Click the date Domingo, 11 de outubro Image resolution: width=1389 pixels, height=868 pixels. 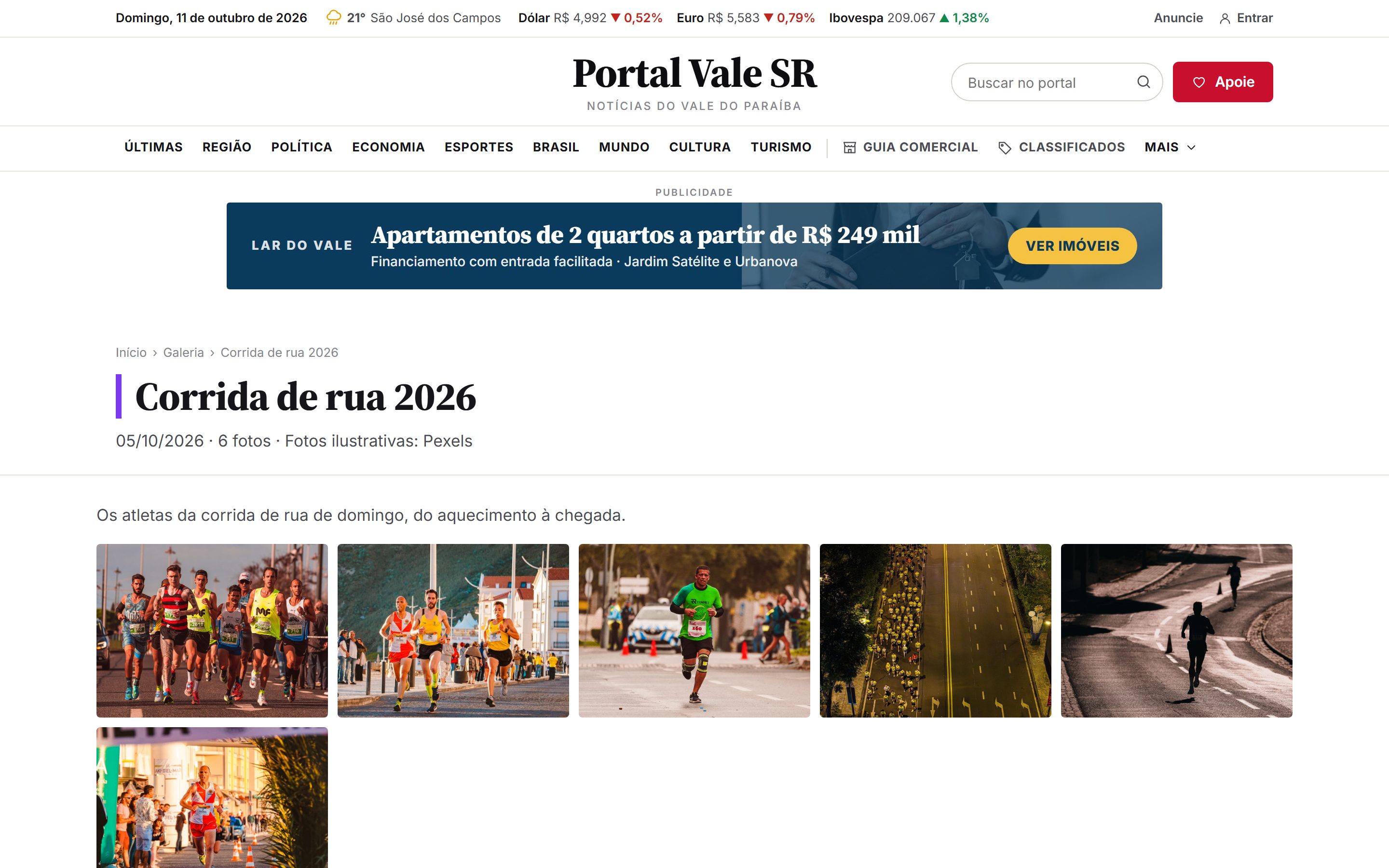click(211, 18)
